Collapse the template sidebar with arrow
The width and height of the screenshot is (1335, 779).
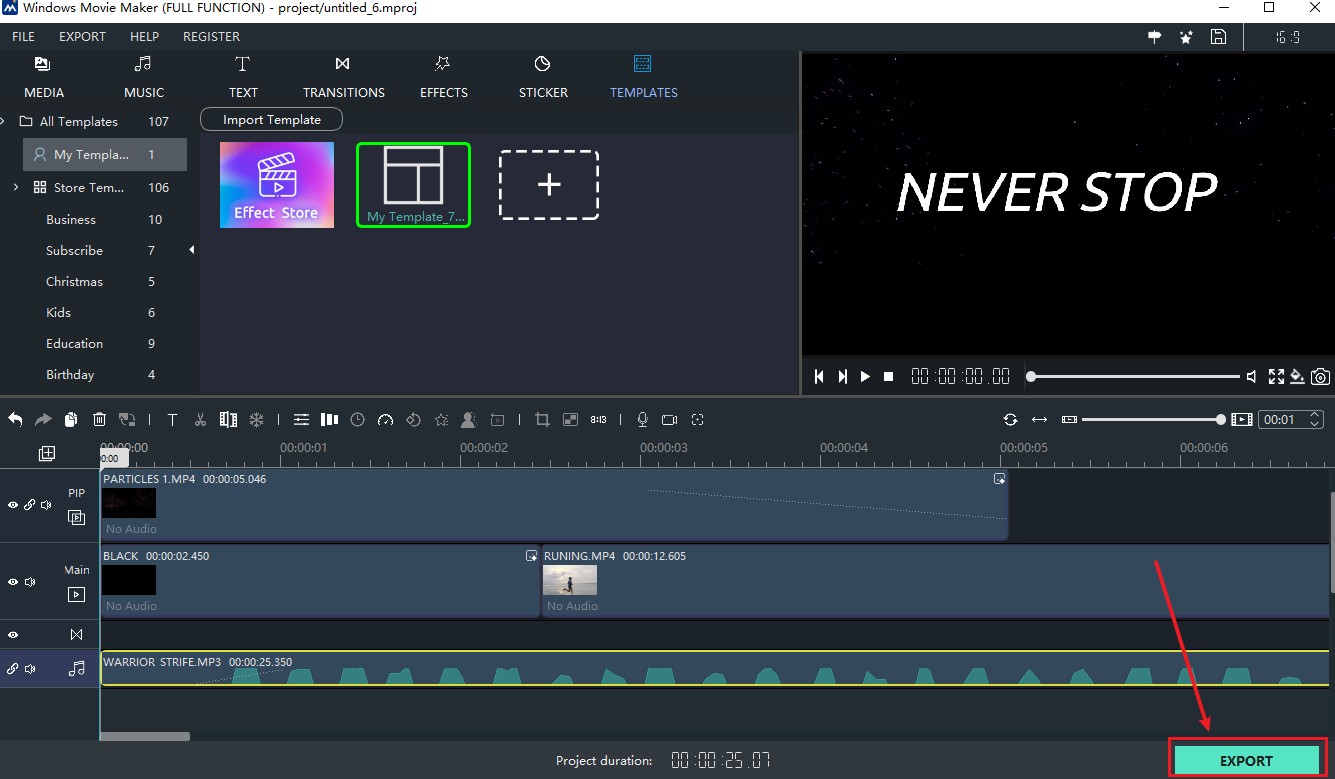click(192, 250)
